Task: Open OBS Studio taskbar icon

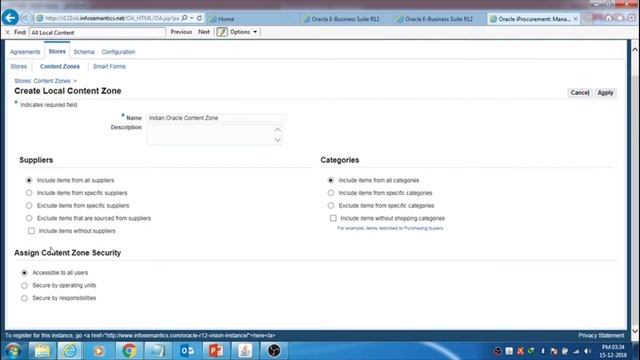Action: [274, 351]
